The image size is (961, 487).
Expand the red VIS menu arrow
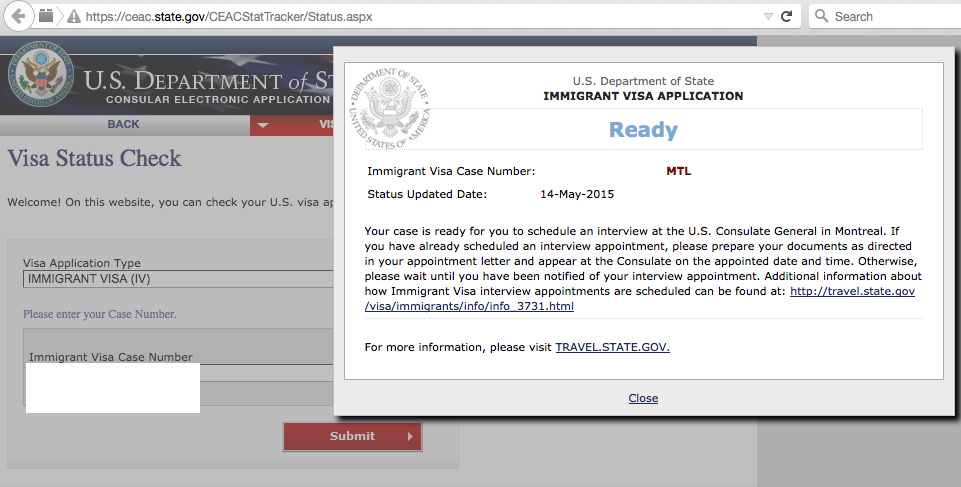pyautogui.click(x=263, y=125)
